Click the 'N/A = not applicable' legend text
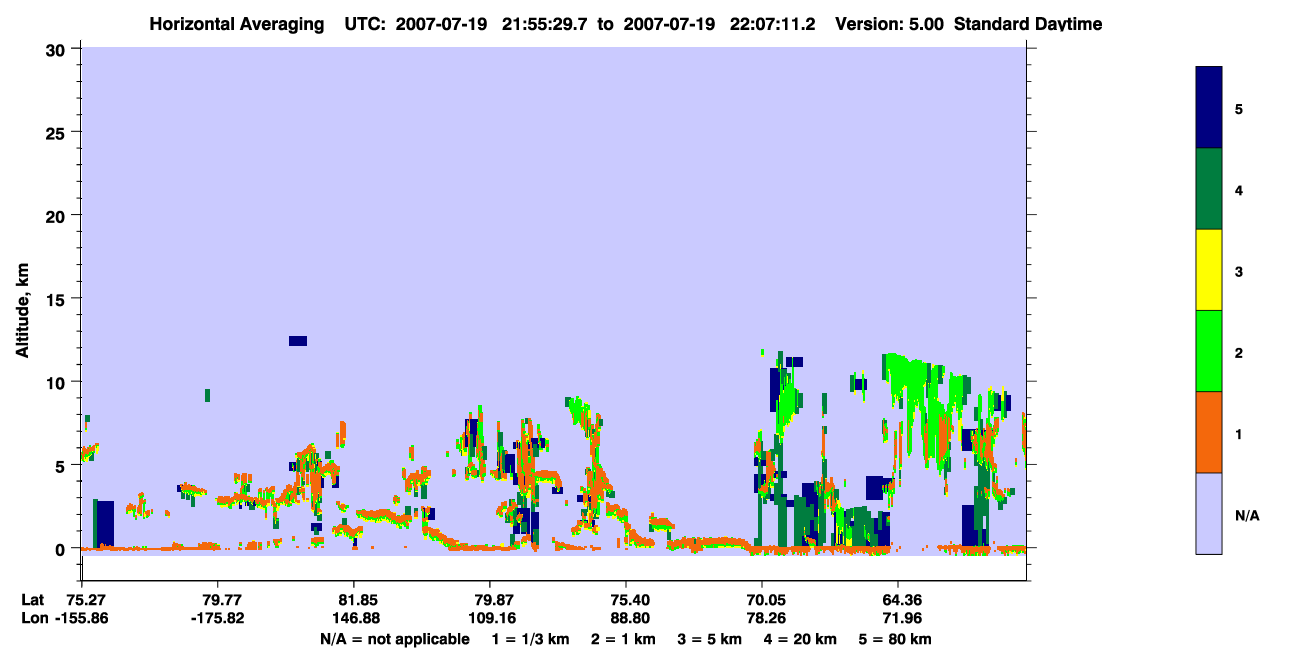Screen dimensions: 1300x667 click(x=394, y=639)
